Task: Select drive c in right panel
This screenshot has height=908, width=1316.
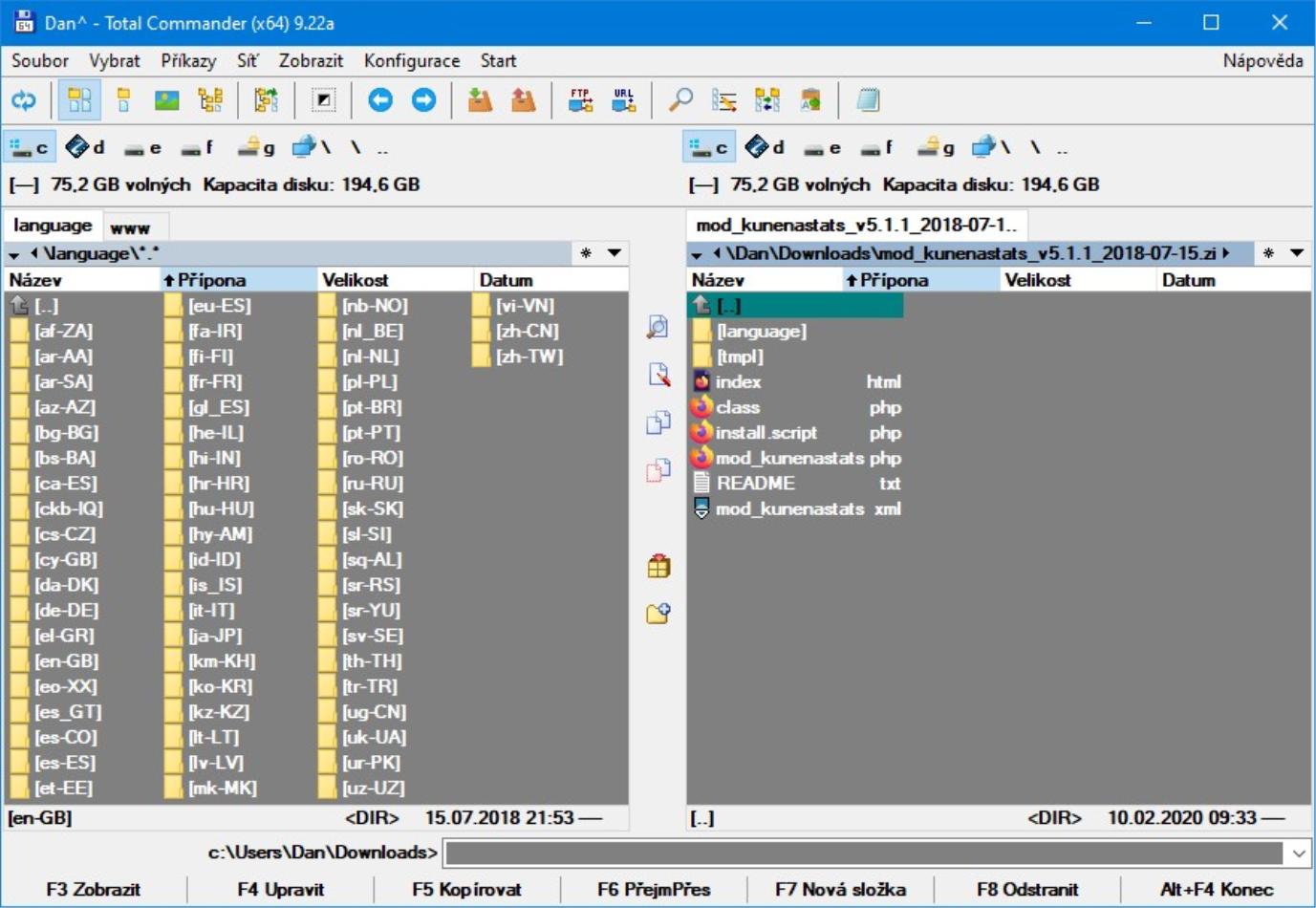Action: (x=709, y=147)
